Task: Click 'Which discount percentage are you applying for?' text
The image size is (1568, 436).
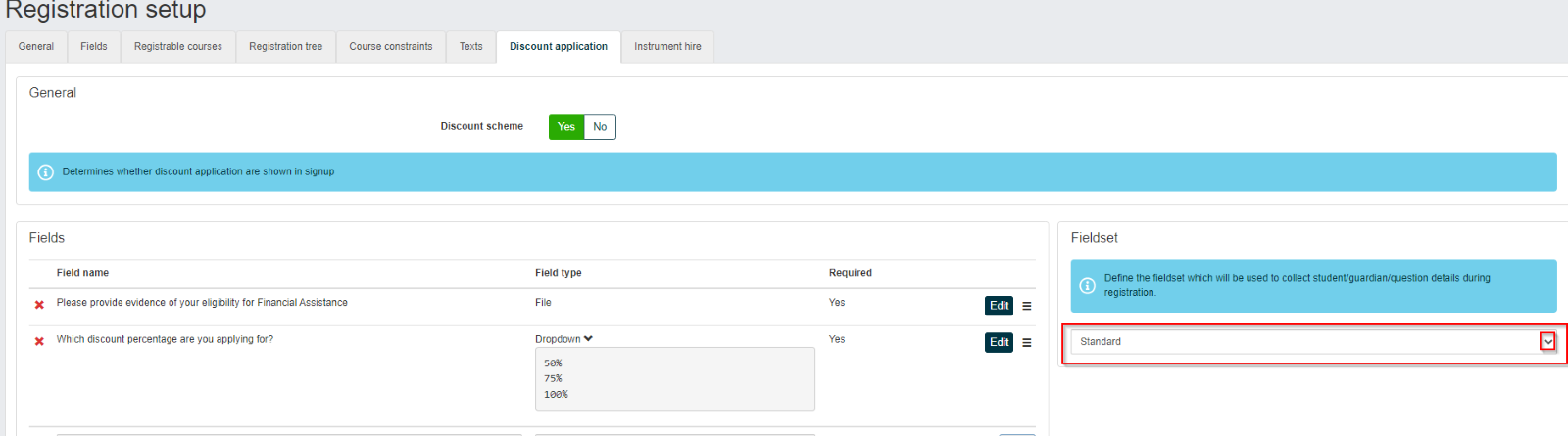Action: (165, 339)
